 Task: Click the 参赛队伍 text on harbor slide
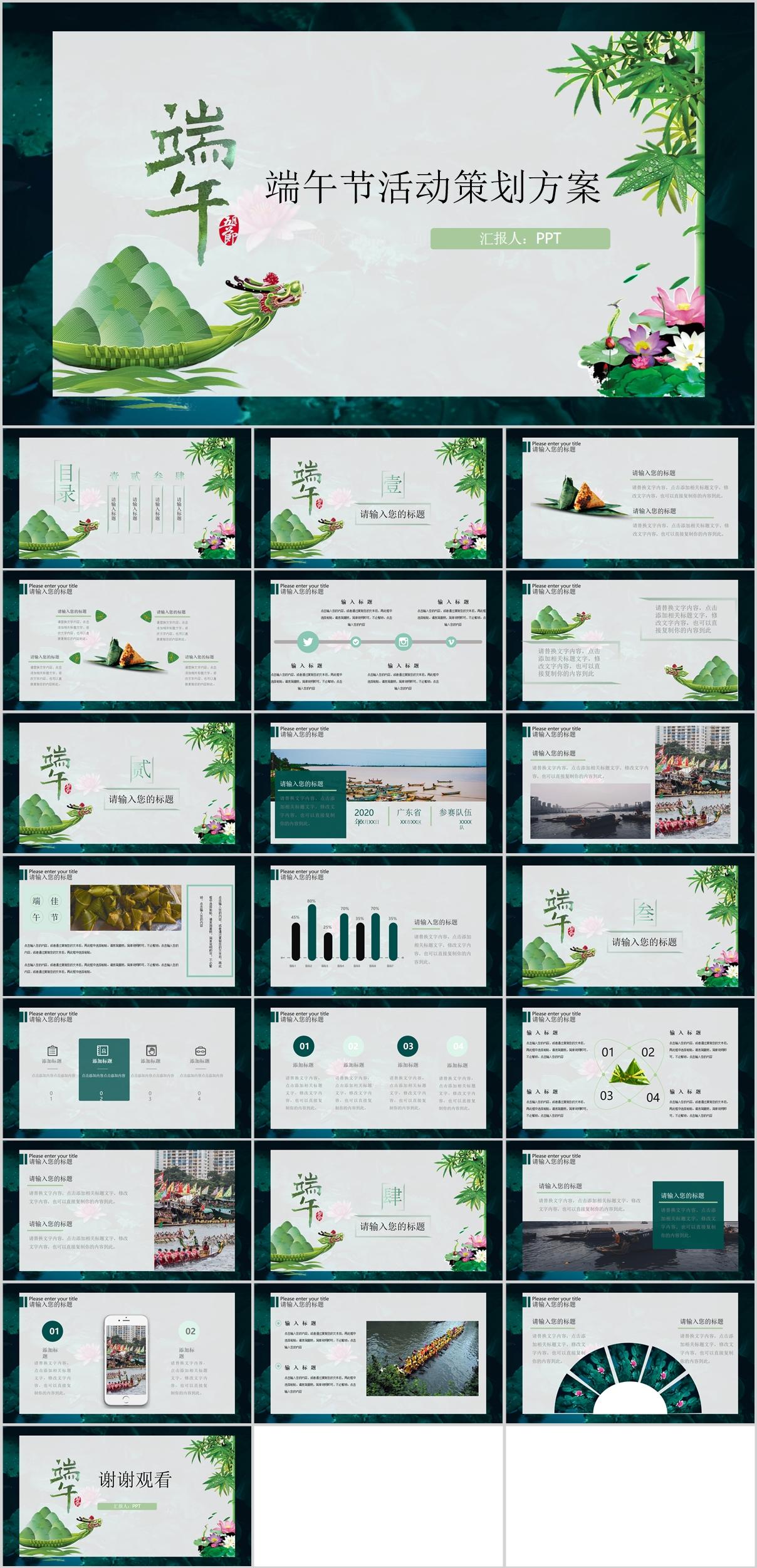point(456,812)
